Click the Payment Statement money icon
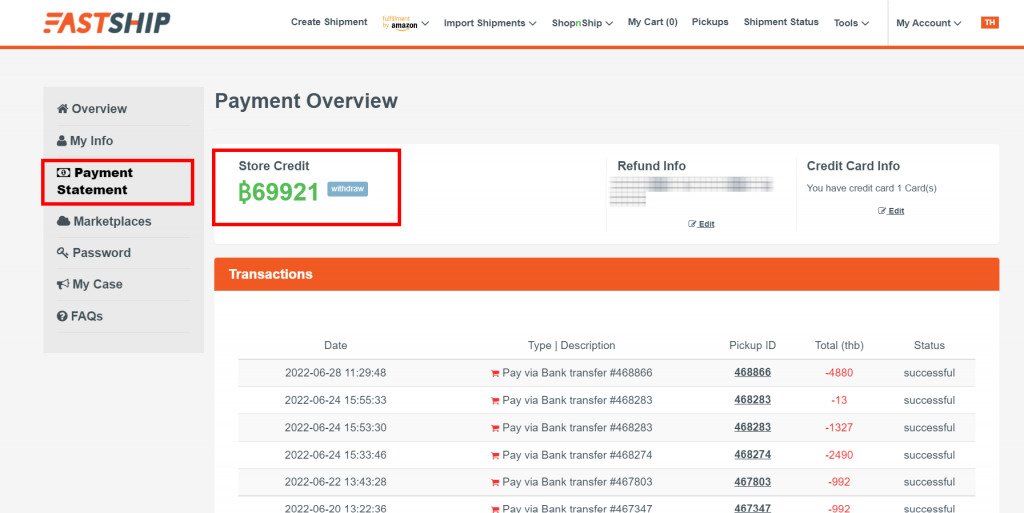Image resolution: width=1024 pixels, height=513 pixels. [x=63, y=173]
